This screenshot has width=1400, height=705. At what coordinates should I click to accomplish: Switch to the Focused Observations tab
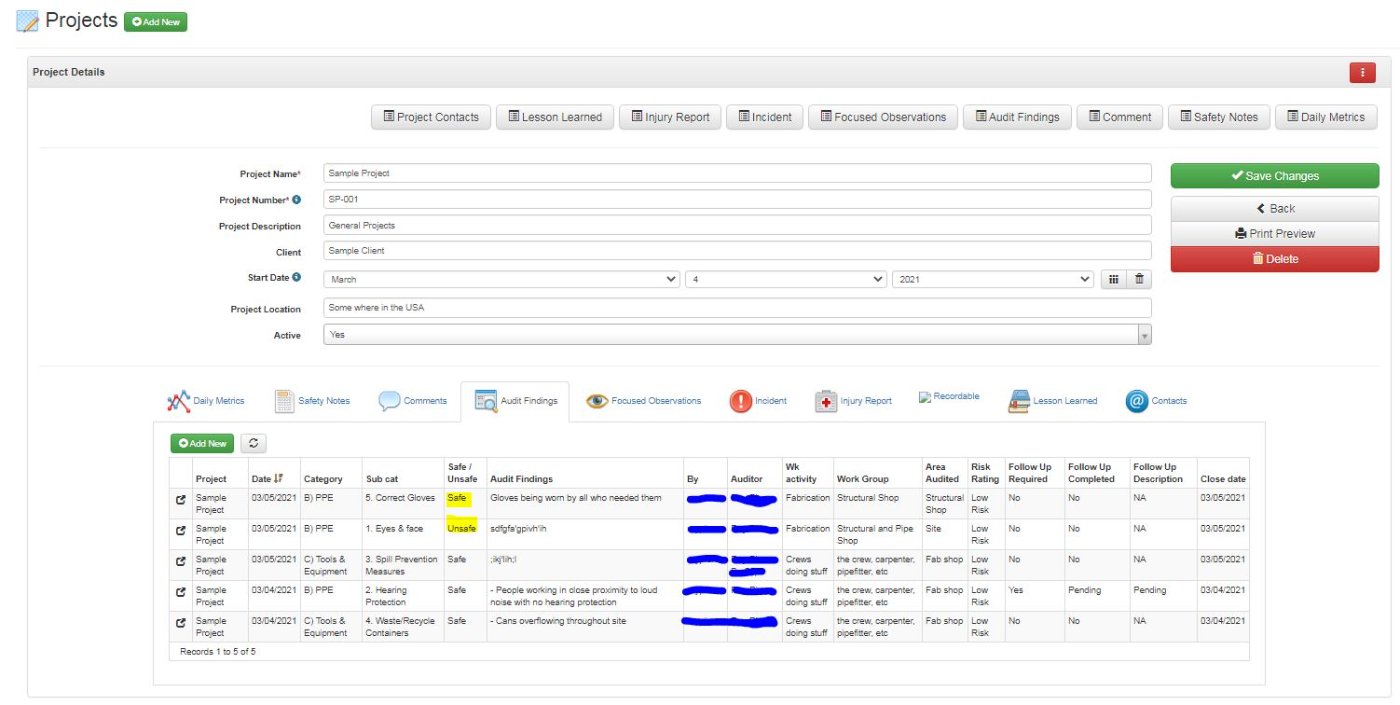[x=644, y=401]
